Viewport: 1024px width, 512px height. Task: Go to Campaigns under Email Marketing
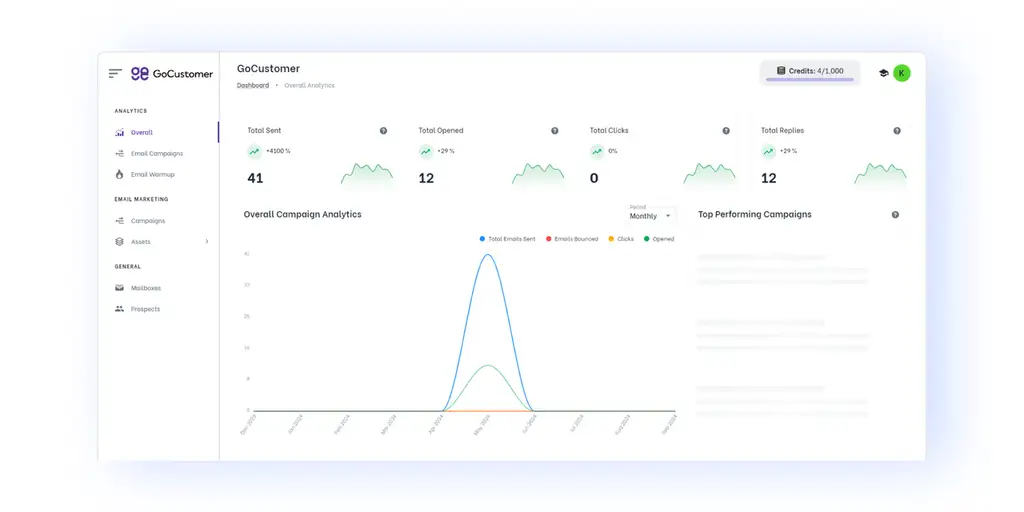(148, 221)
